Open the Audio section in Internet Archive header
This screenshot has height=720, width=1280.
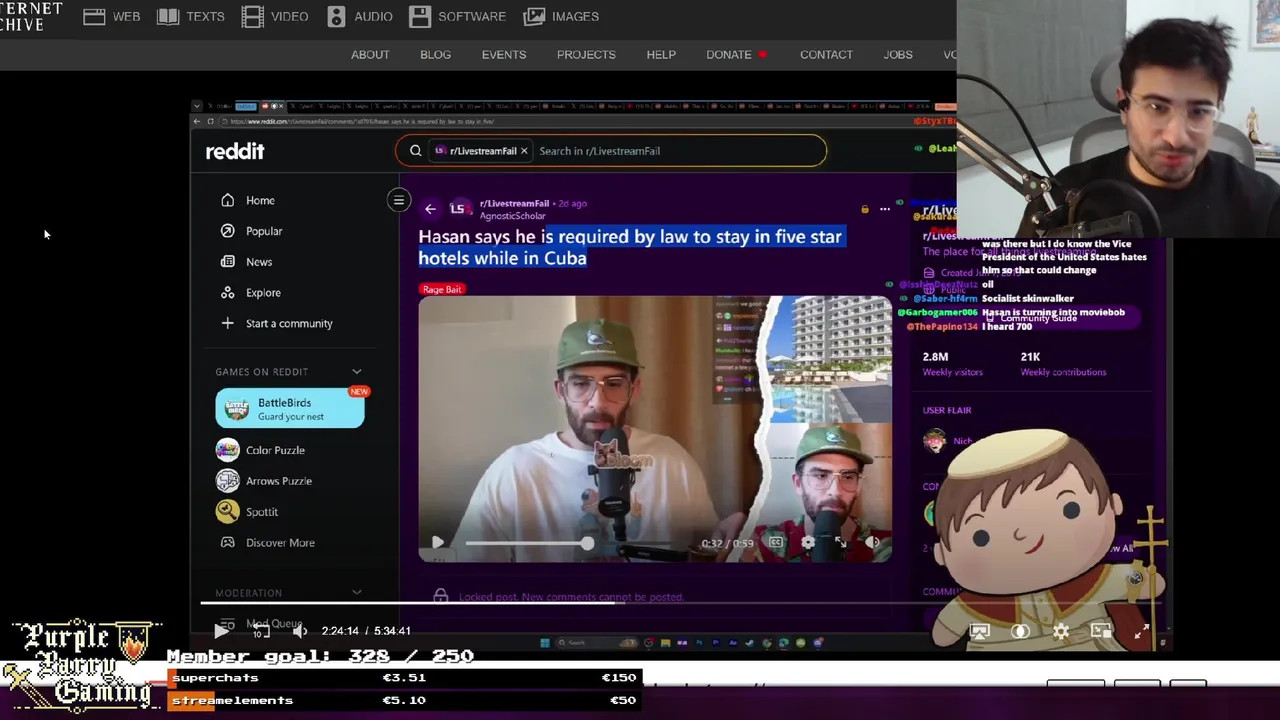(360, 16)
